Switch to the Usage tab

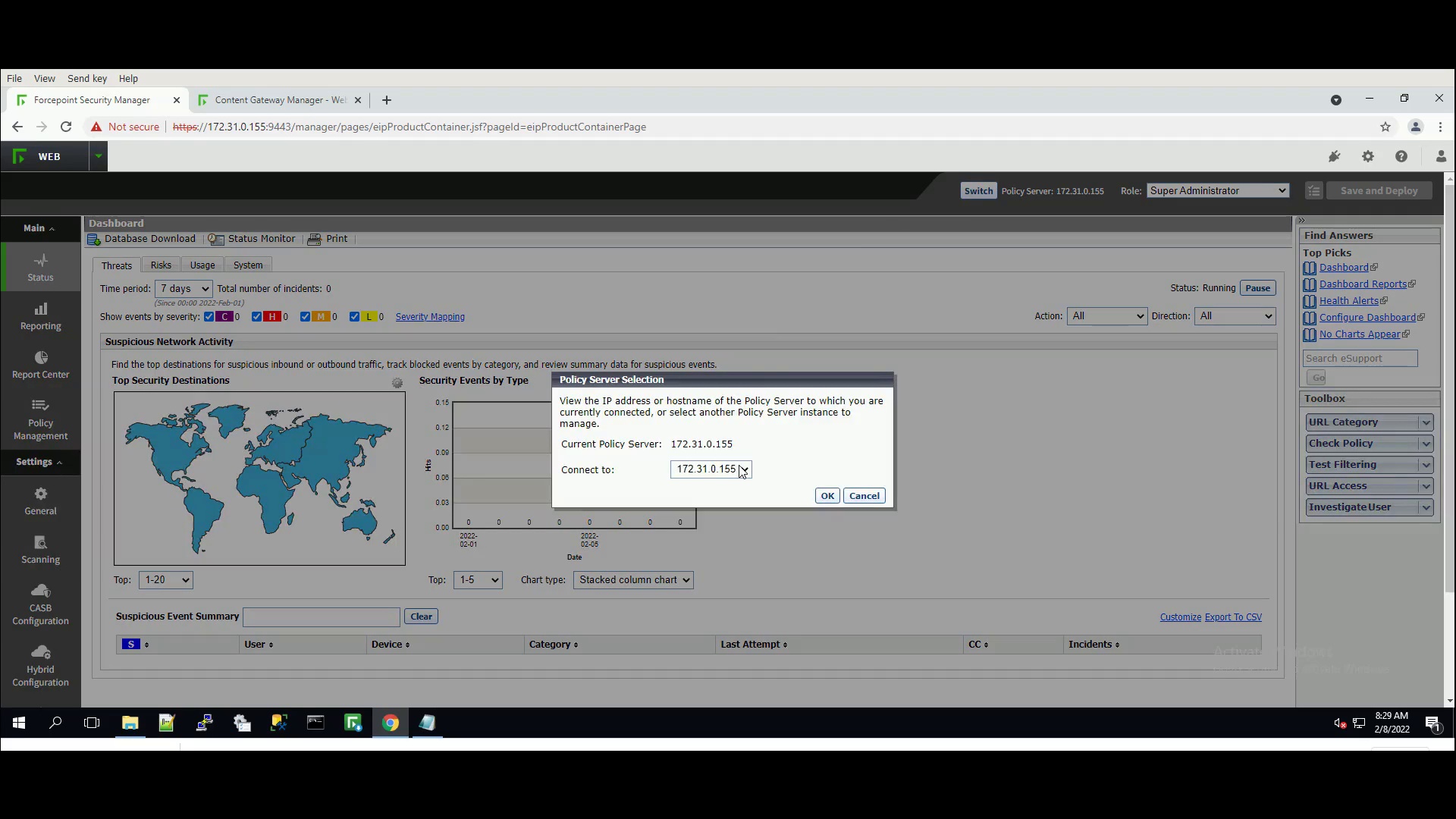tap(202, 265)
